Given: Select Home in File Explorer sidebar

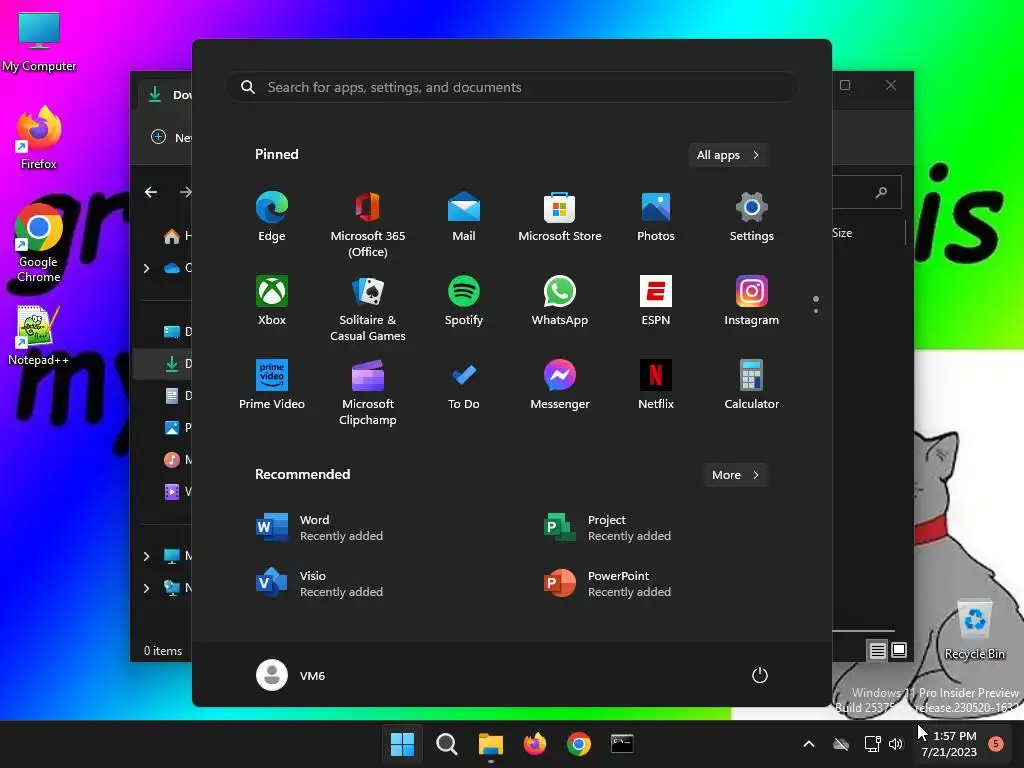Looking at the screenshot, I should pos(177,236).
